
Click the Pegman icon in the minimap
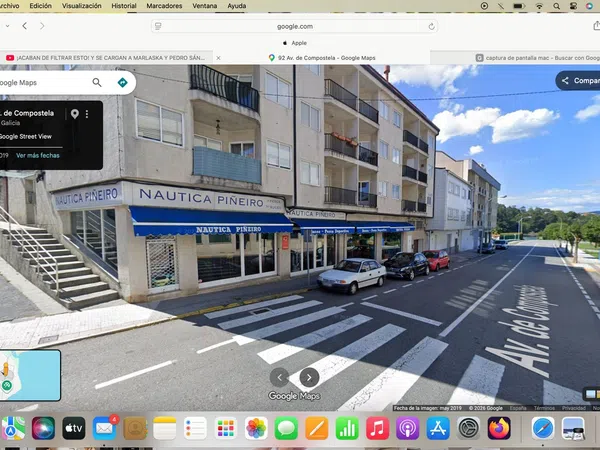click(x=5, y=369)
